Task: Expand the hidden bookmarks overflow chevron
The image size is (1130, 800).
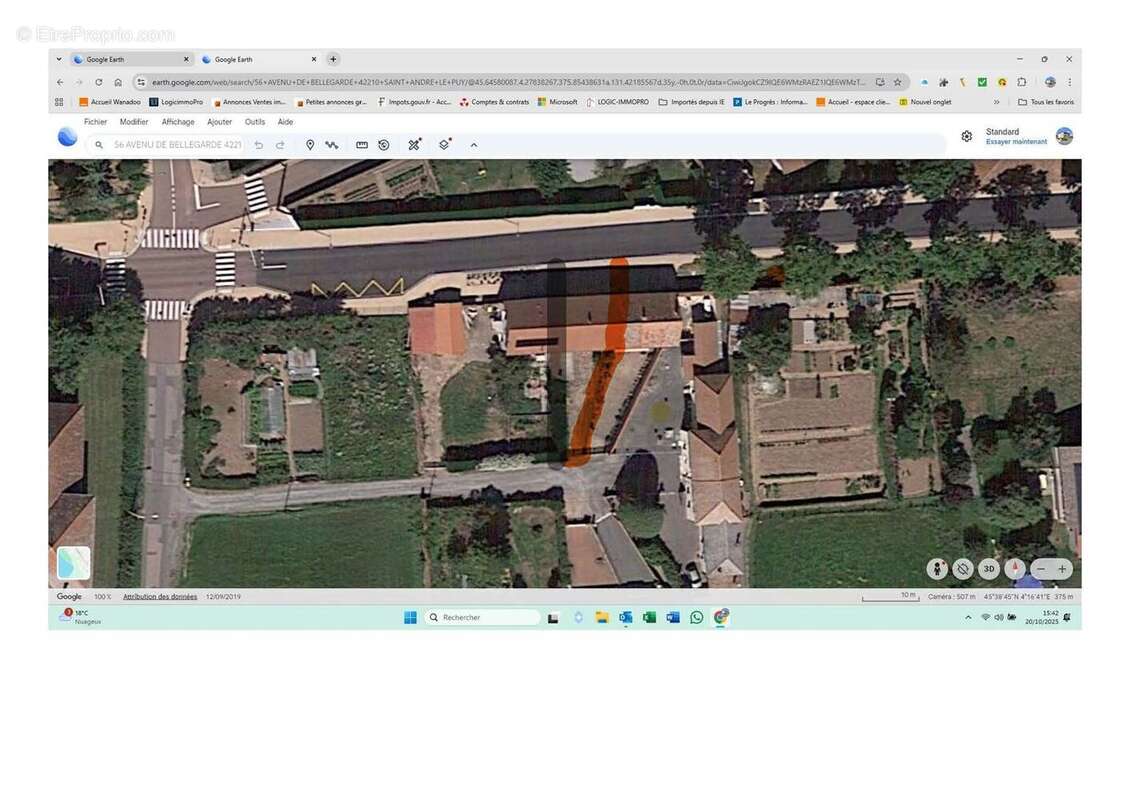Action: point(997,102)
